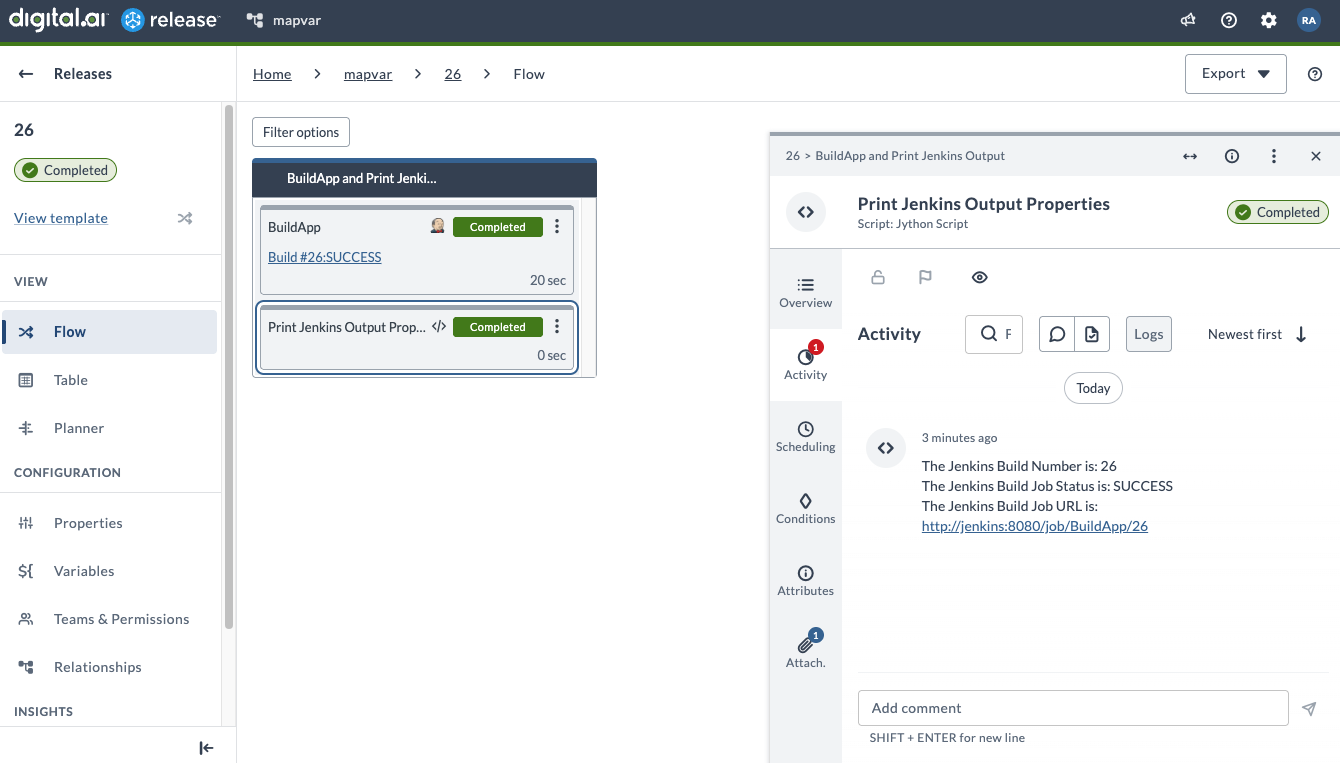Click the info circle icon in task panel header

pyautogui.click(x=1232, y=156)
